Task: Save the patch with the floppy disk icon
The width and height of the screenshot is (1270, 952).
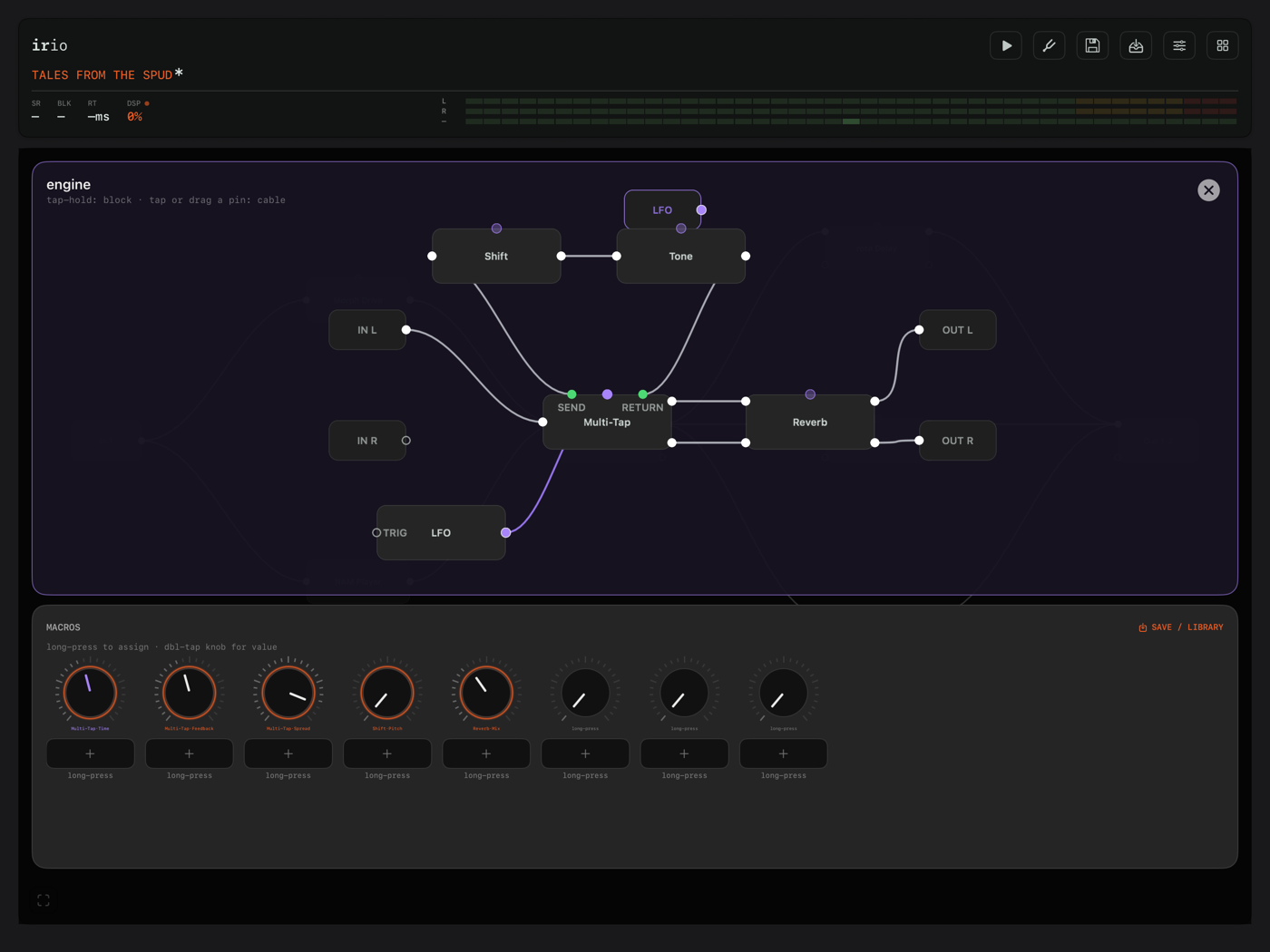Action: click(x=1092, y=45)
